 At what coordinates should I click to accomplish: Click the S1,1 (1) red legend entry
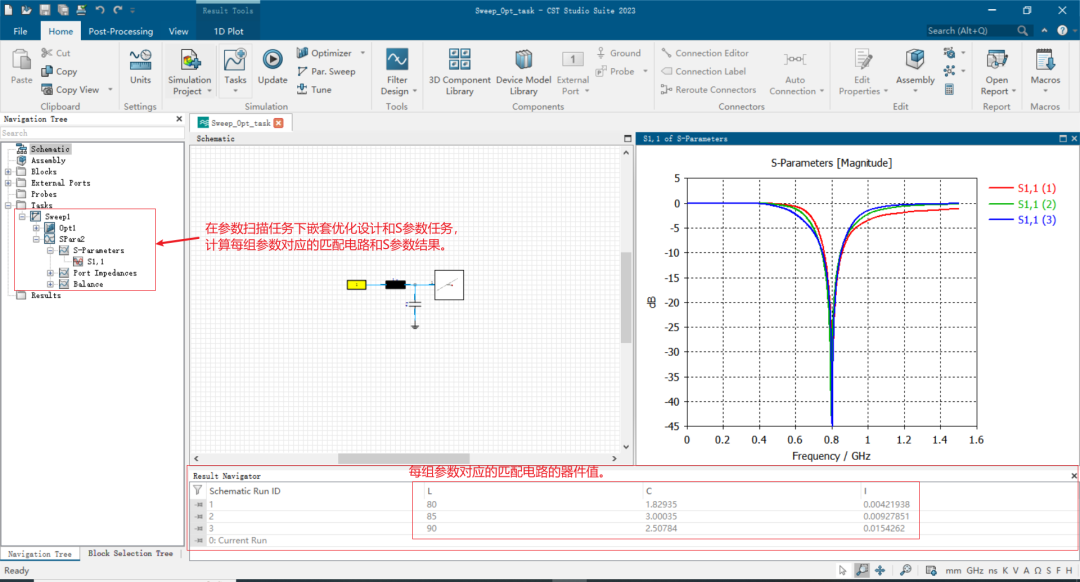(x=1022, y=188)
